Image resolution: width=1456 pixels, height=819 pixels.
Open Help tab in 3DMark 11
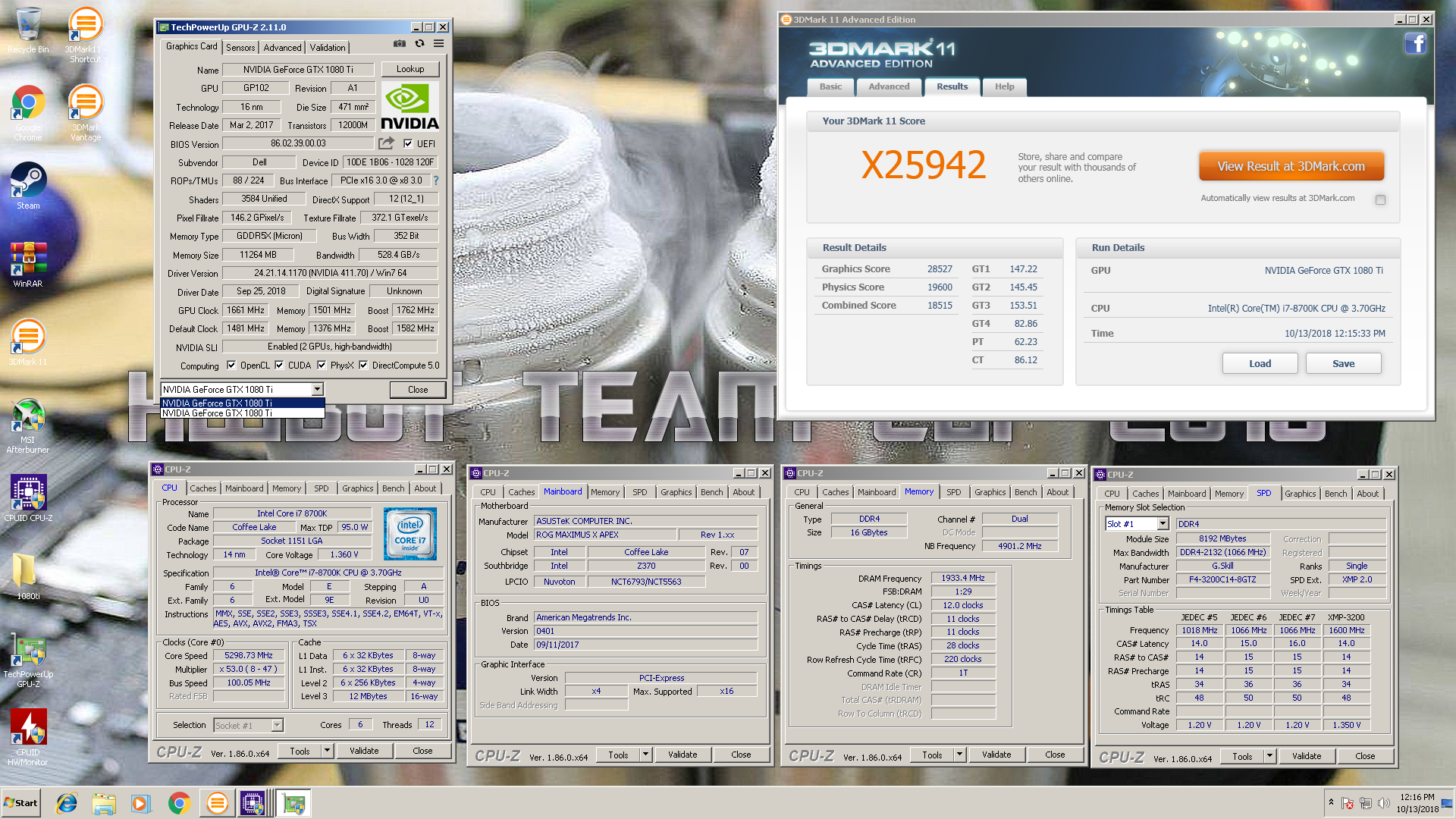click(x=1005, y=86)
